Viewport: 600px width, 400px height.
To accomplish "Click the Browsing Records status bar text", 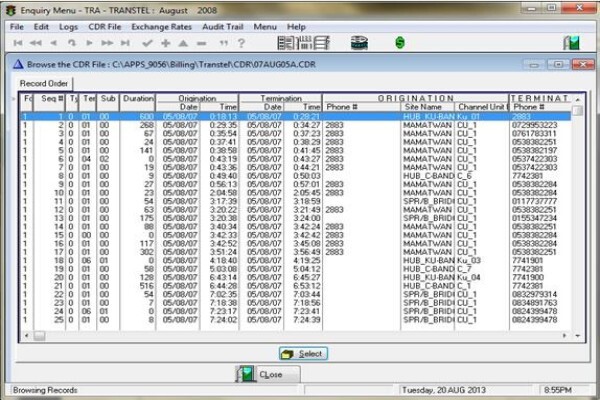I will 45,390.
